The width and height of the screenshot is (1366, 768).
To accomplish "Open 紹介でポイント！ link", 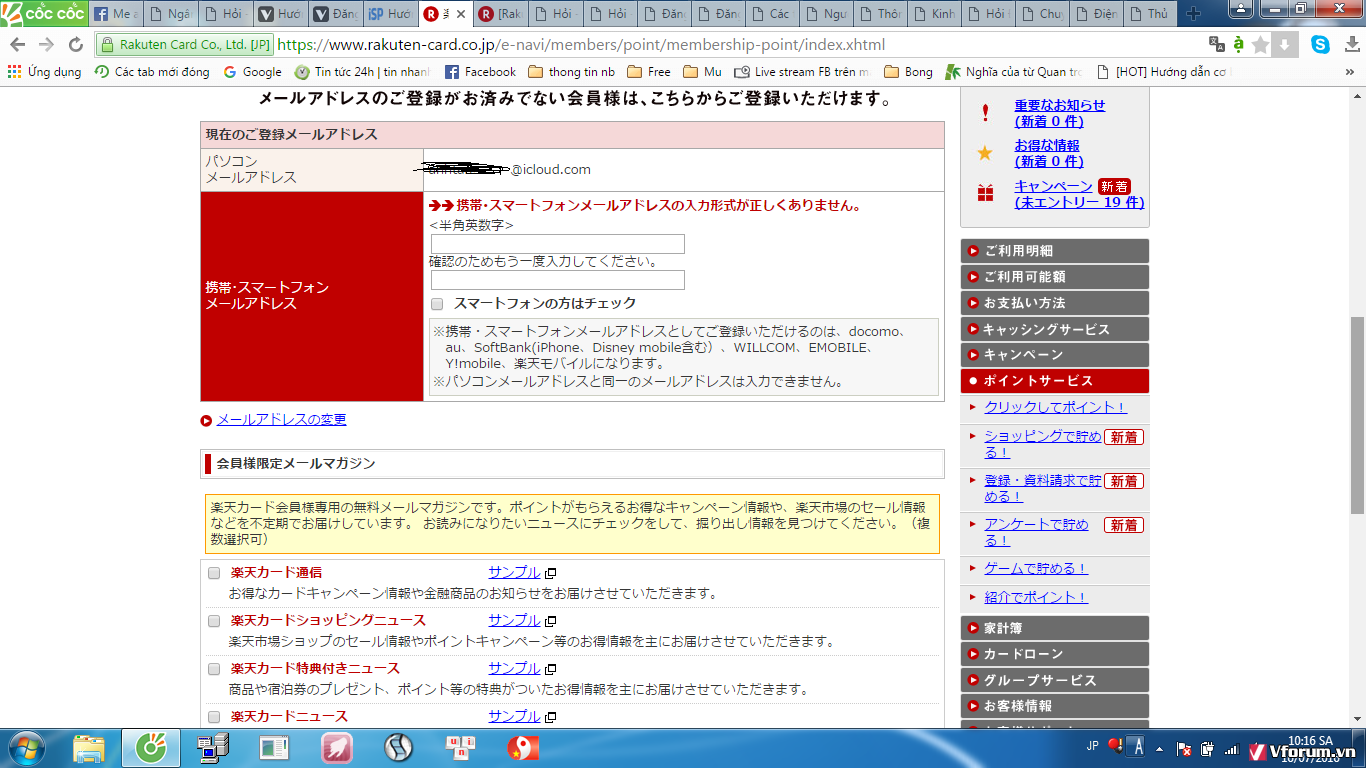I will (x=1036, y=597).
